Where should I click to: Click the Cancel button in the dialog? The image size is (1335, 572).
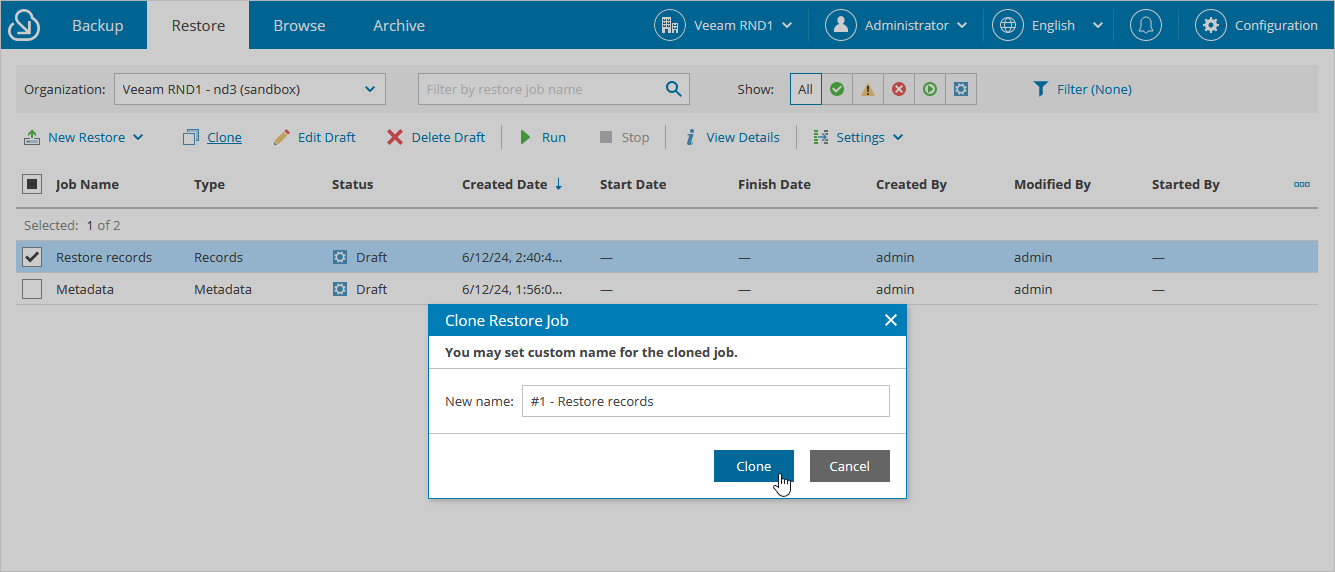coord(850,466)
